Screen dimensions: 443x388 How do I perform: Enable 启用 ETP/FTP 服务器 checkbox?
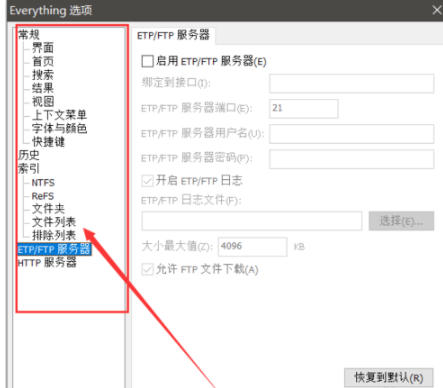(x=147, y=61)
